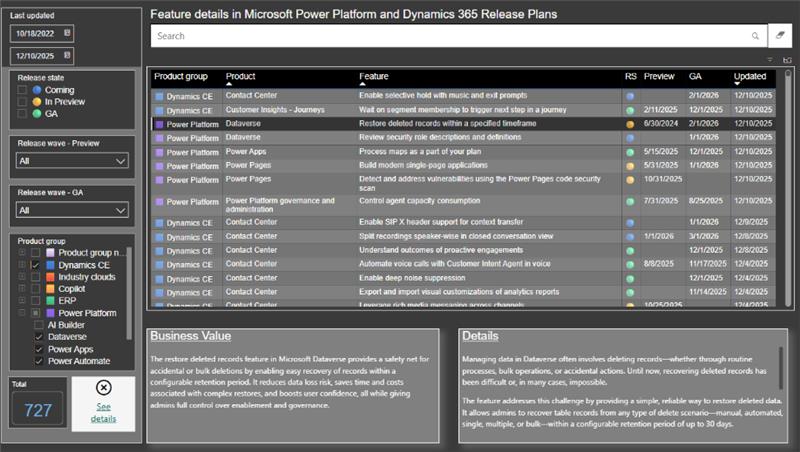This screenshot has width=800, height=452.
Task: Click the magnifier icon in search box
Action: click(x=755, y=36)
